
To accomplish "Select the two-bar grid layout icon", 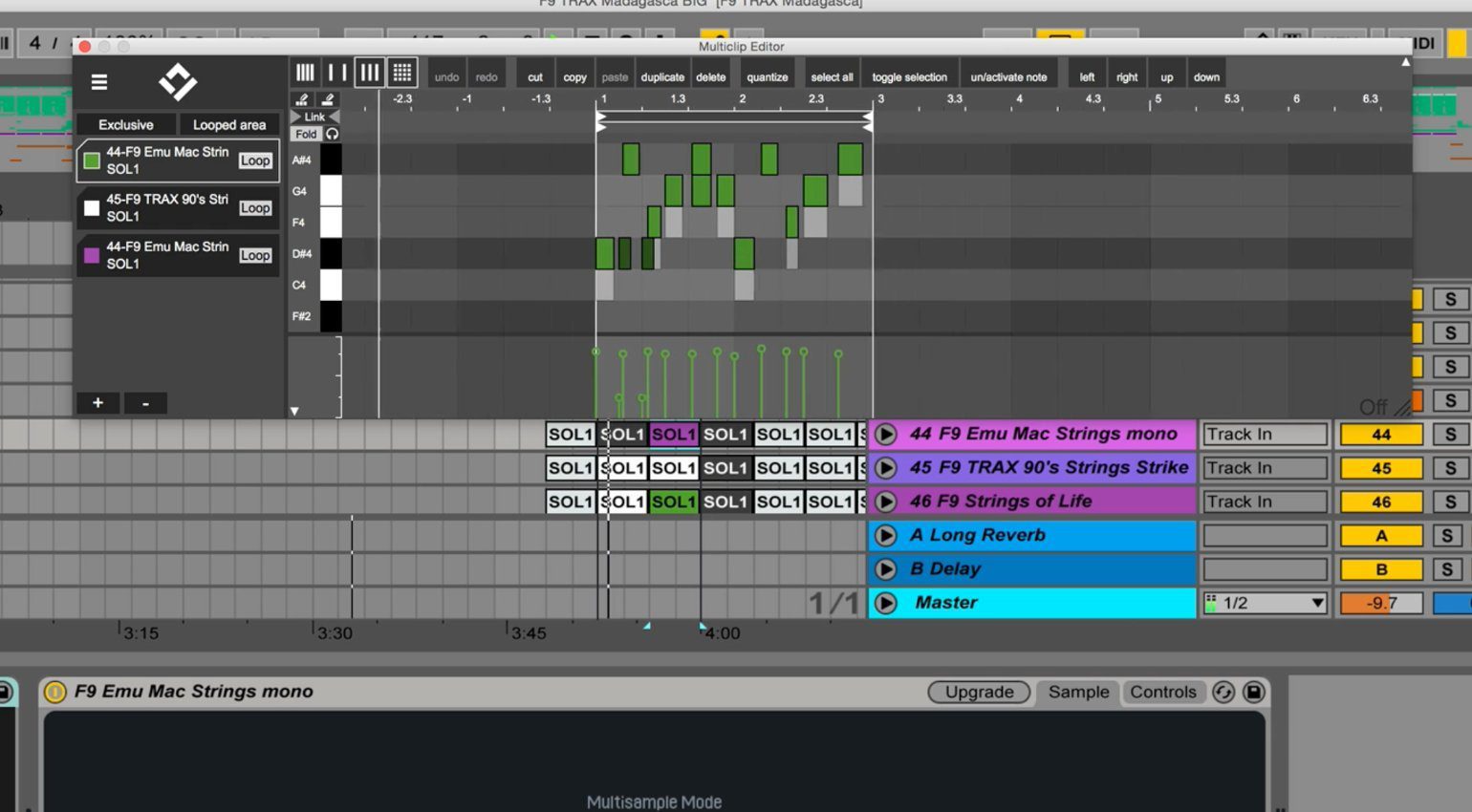I will pyautogui.click(x=336, y=73).
